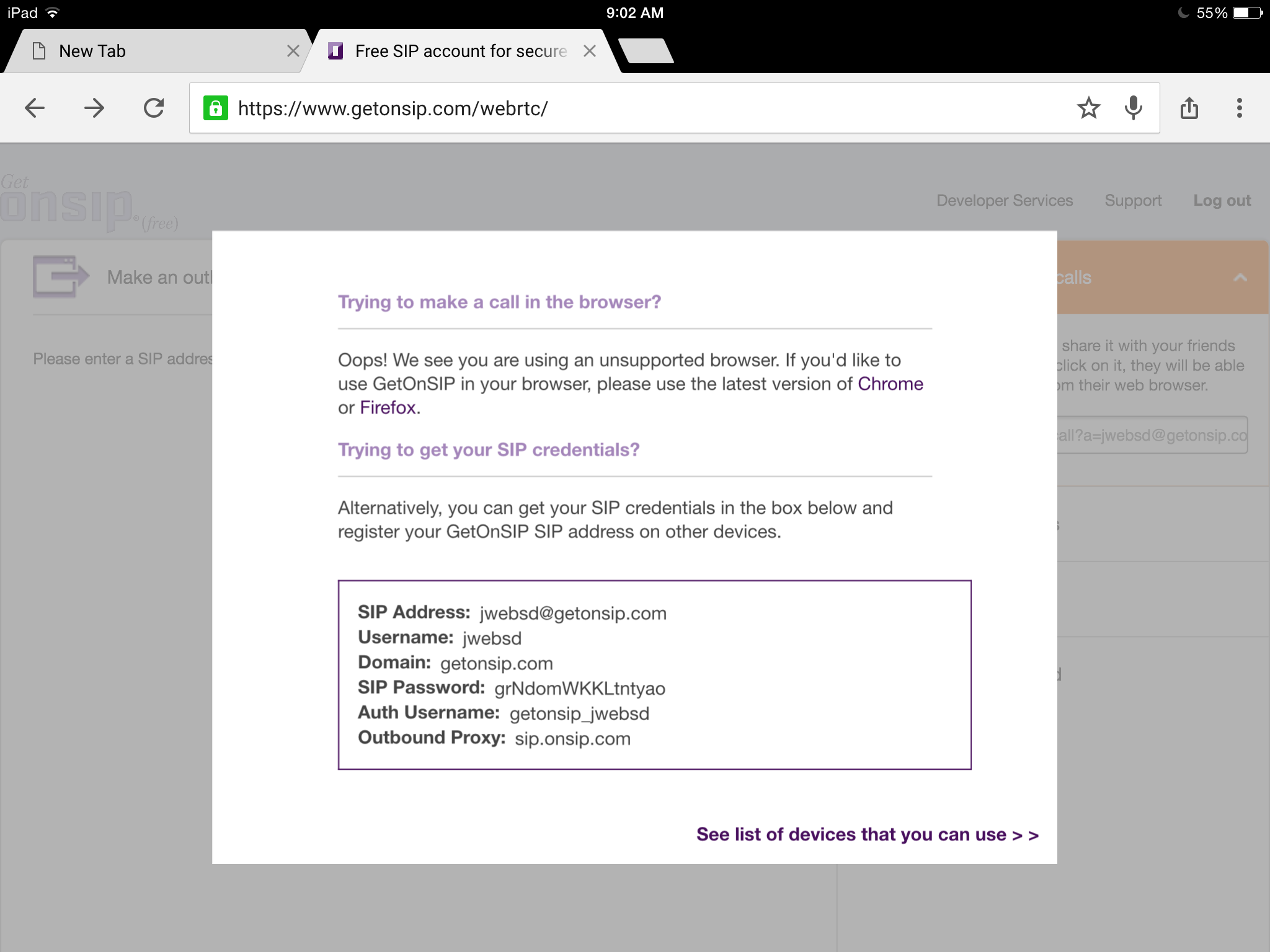Select the Domain value getonsip.com
The width and height of the screenshot is (1270, 952).
point(497,664)
